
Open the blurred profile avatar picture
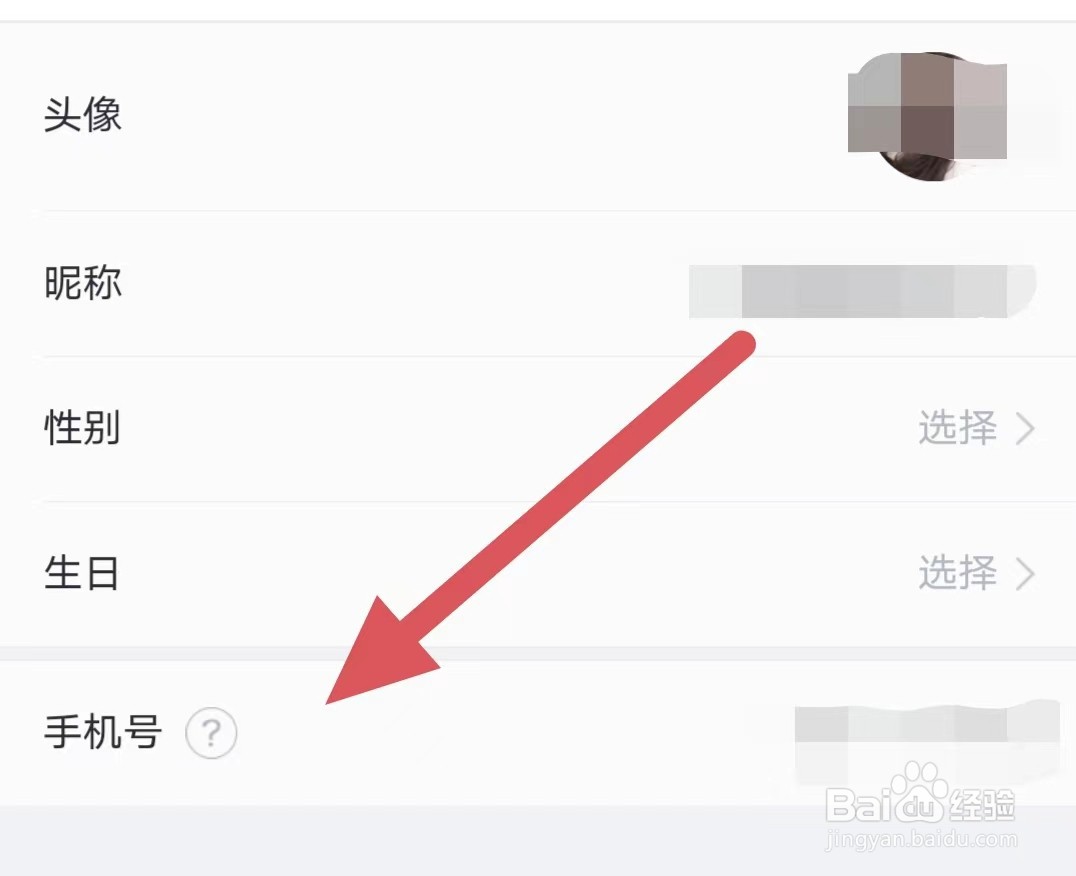click(927, 116)
